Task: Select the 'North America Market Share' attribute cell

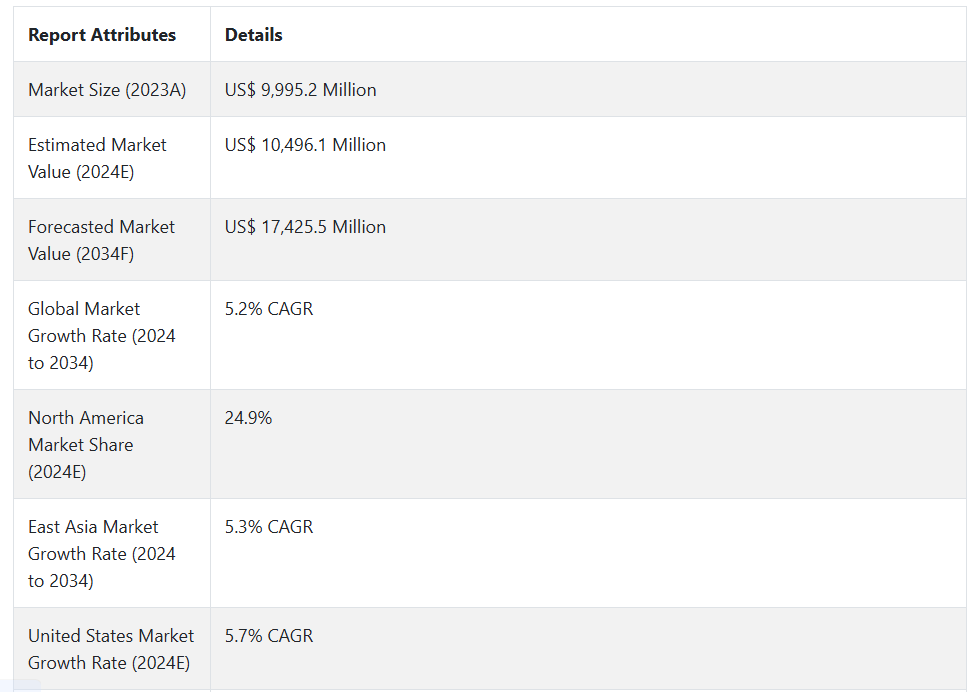Action: tap(85, 444)
